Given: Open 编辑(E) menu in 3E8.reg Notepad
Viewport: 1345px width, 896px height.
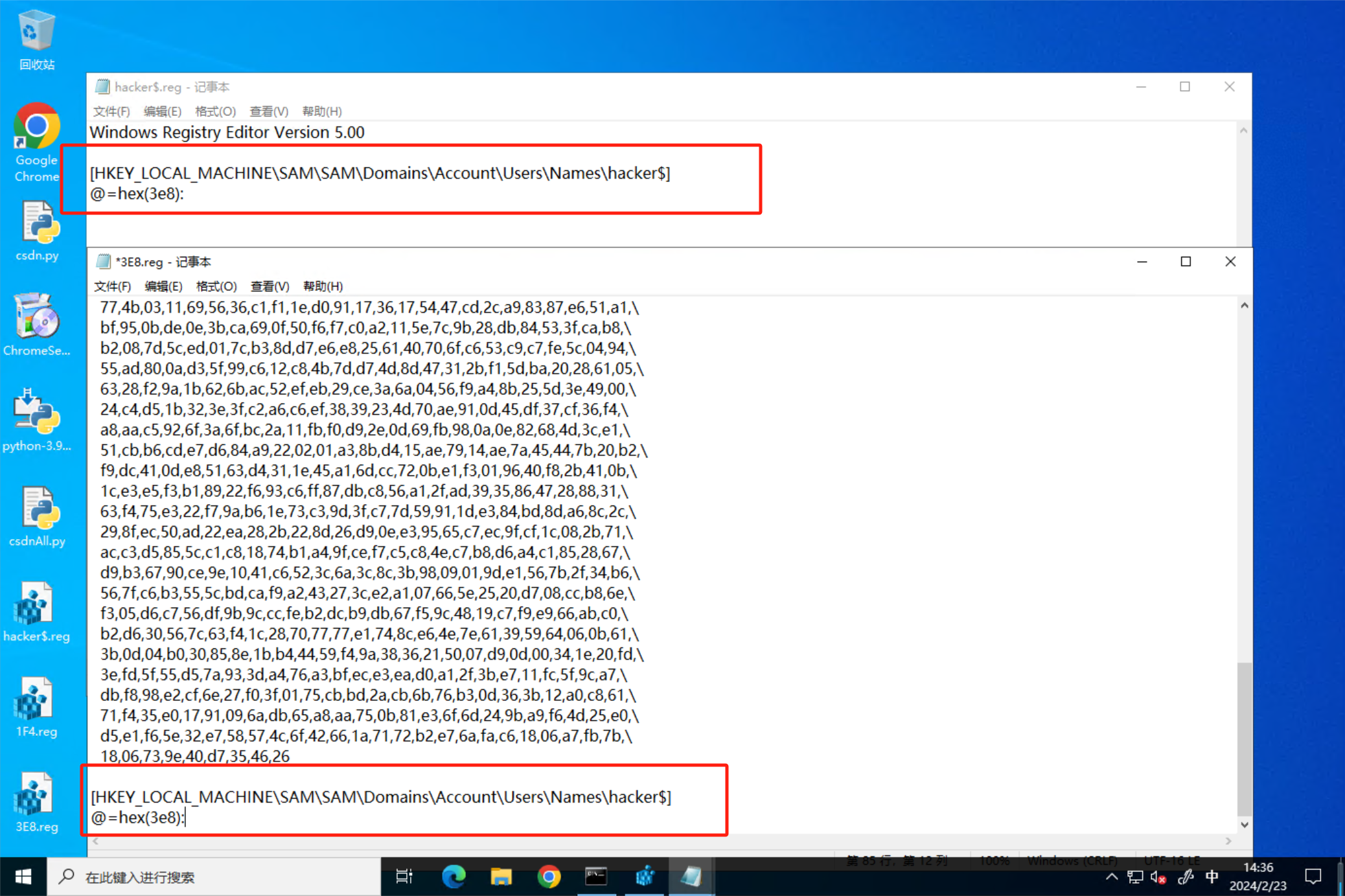Looking at the screenshot, I should 163,286.
